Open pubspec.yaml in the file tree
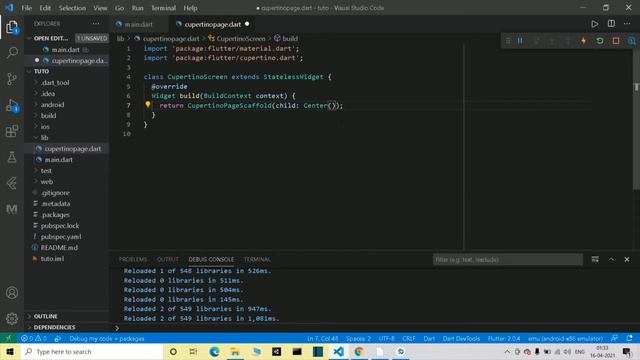Screen dimensions: 640x360 [60, 237]
